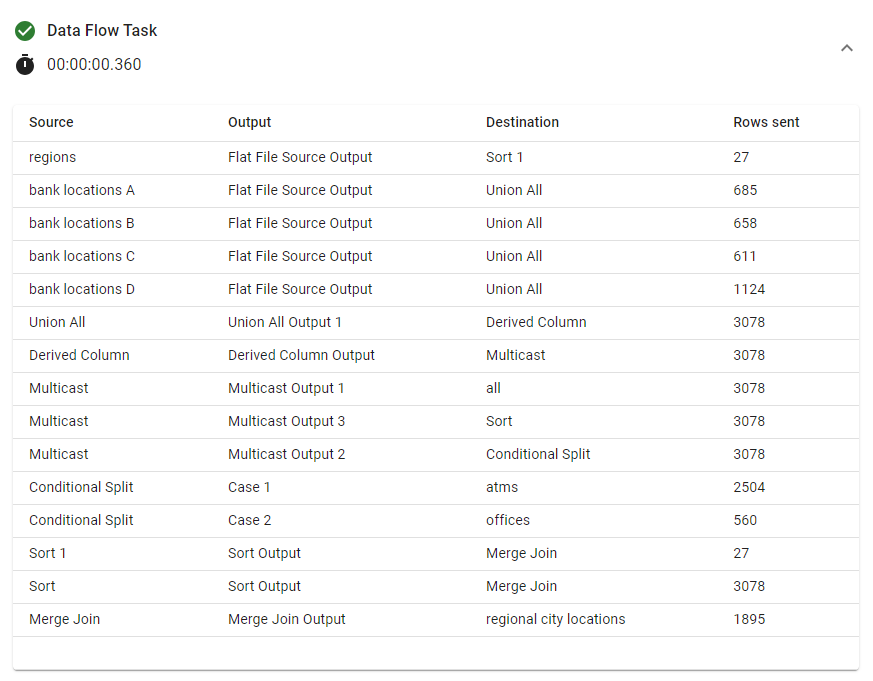
Task: Click the 1895 rows sent value
Action: [749, 619]
